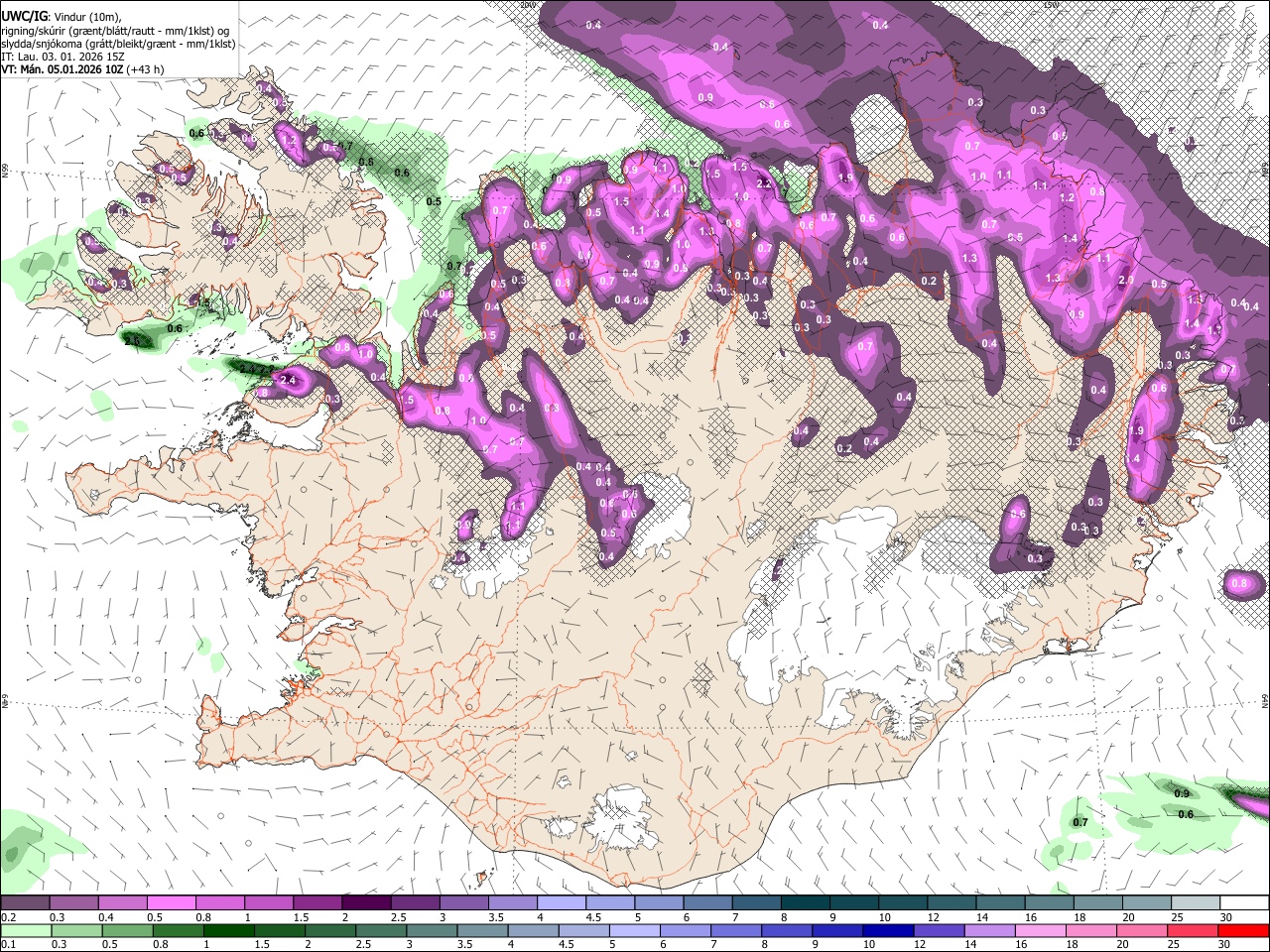Click the '2.0' snowfall value in East Iceland
This screenshot has width=1270, height=952.
tap(1126, 280)
